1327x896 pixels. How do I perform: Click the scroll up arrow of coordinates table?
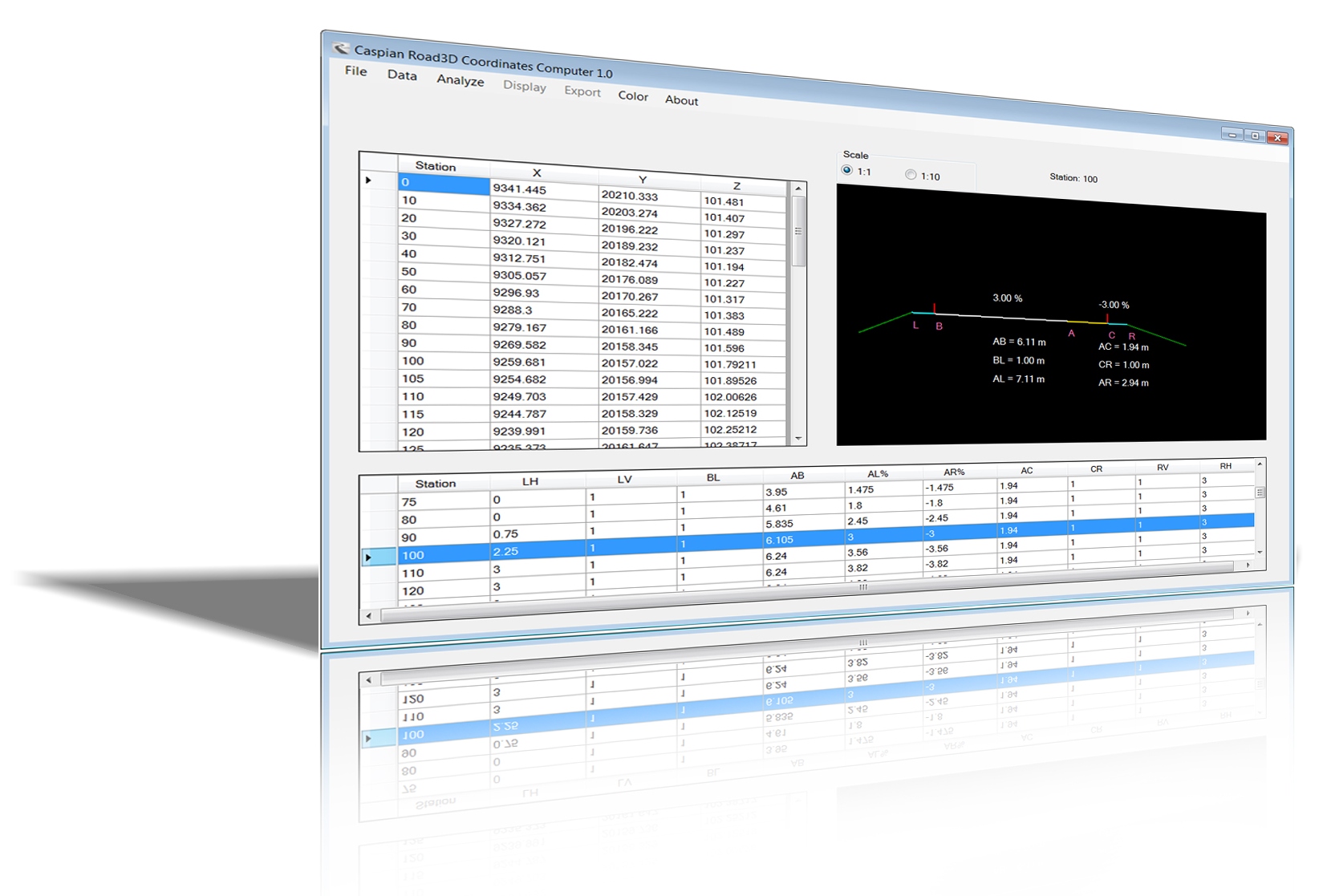point(798,189)
